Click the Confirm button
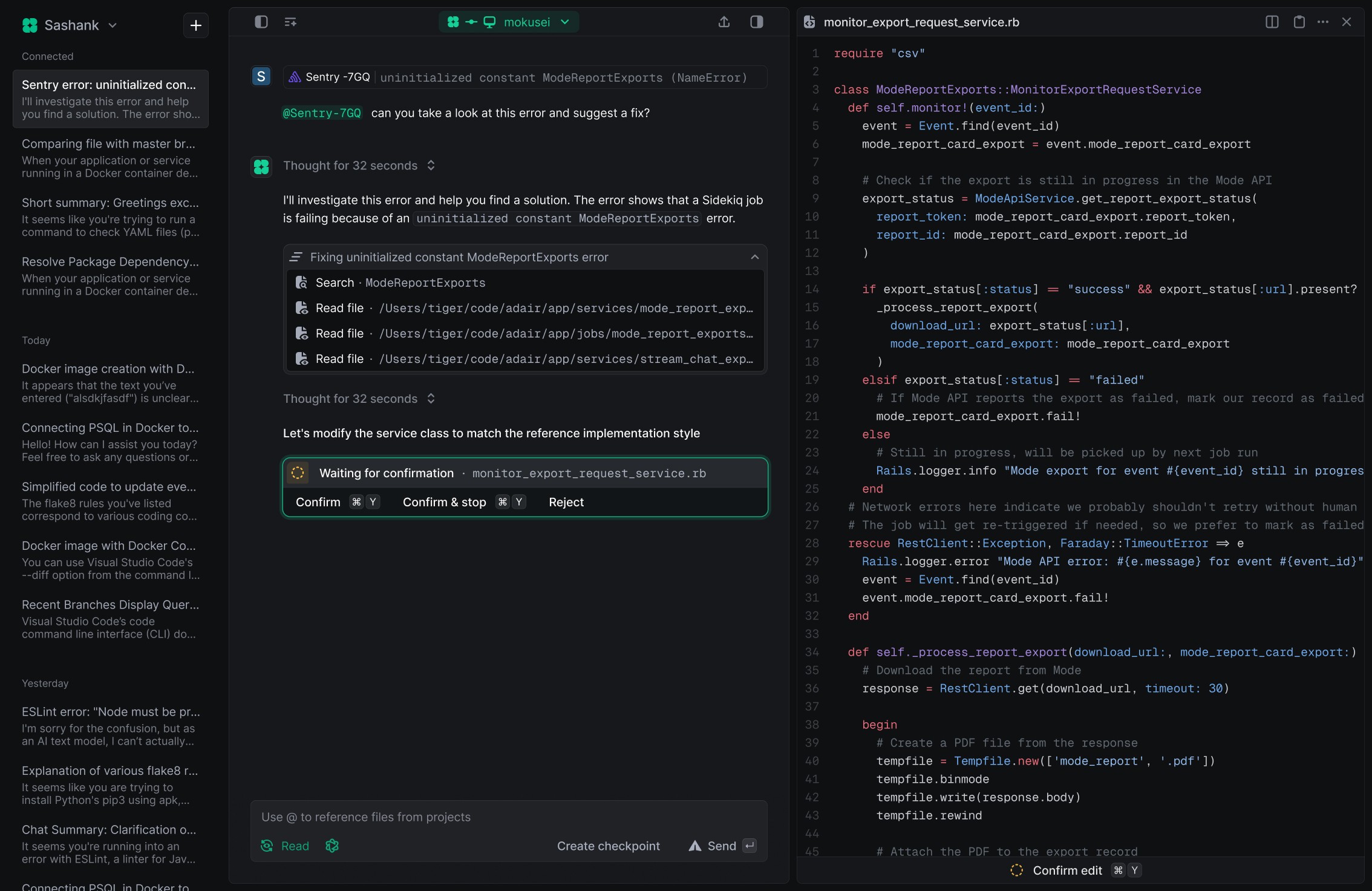 pyautogui.click(x=338, y=502)
